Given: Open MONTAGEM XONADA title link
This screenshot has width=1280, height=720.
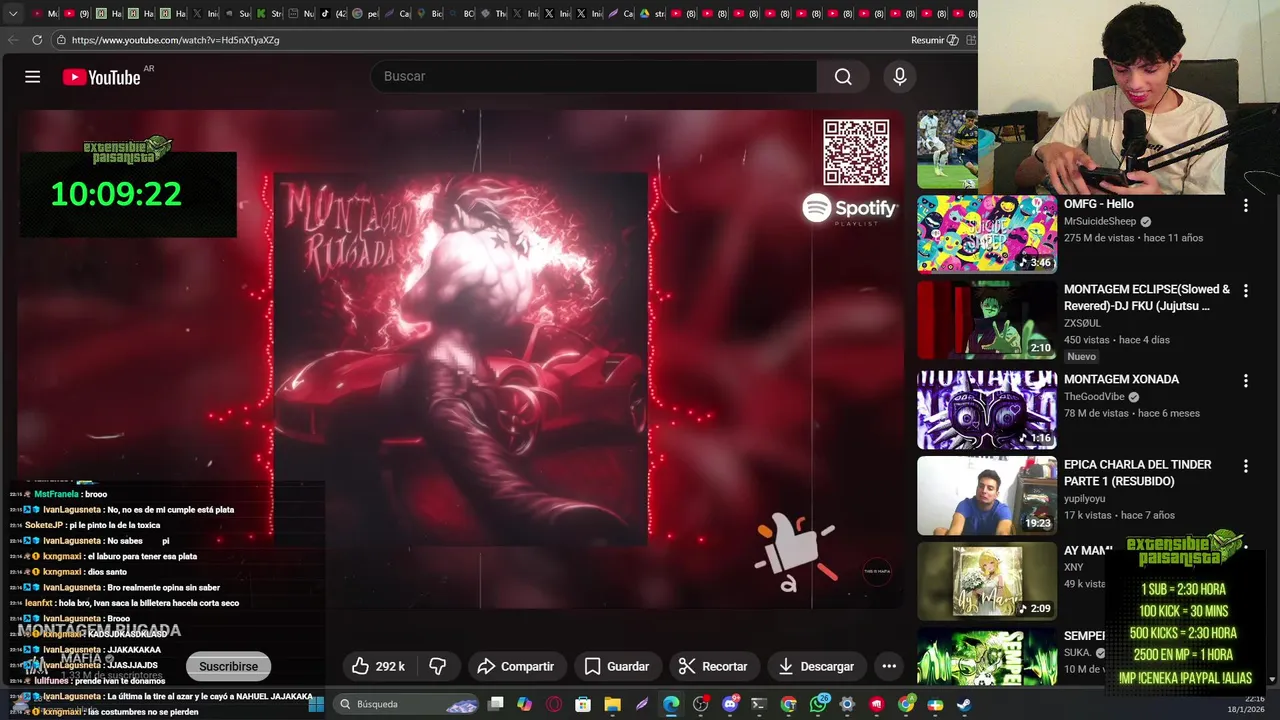Looking at the screenshot, I should (x=1121, y=379).
